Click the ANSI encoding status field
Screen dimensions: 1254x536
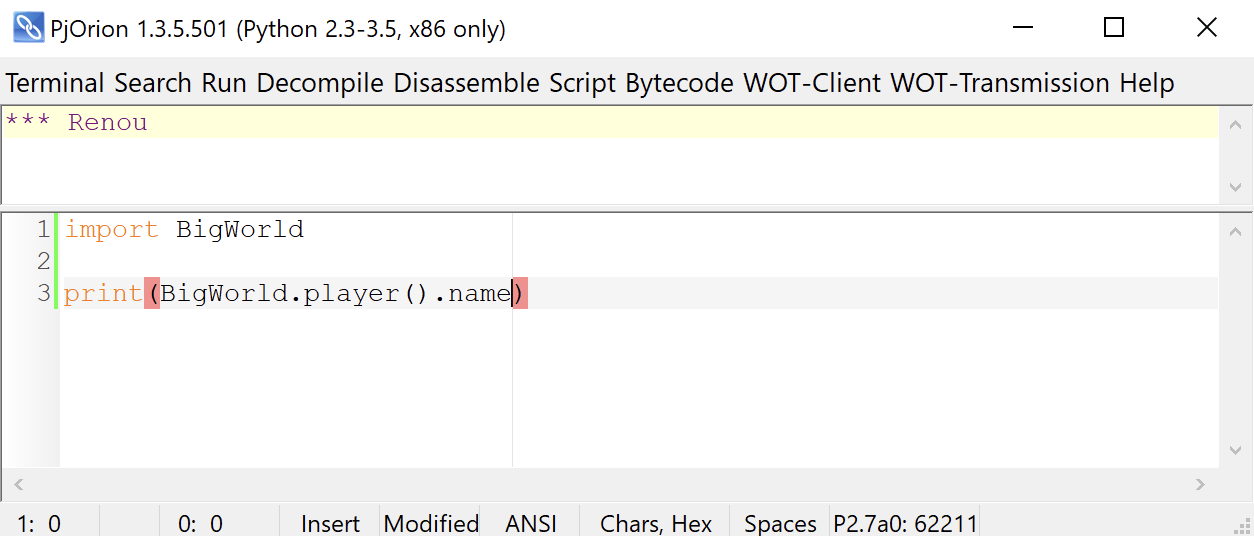tap(530, 523)
